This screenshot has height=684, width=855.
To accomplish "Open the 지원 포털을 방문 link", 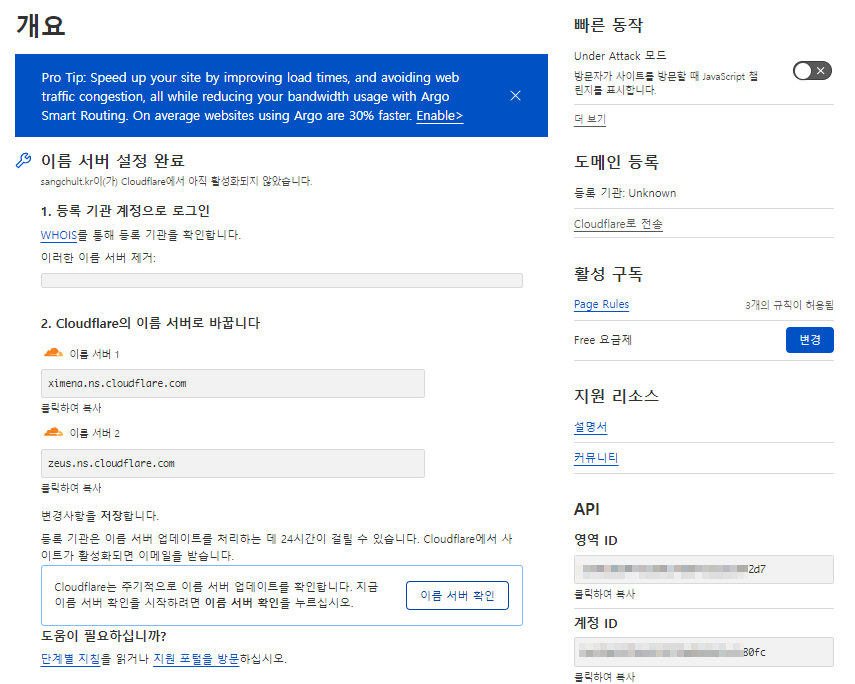I will 196,659.
